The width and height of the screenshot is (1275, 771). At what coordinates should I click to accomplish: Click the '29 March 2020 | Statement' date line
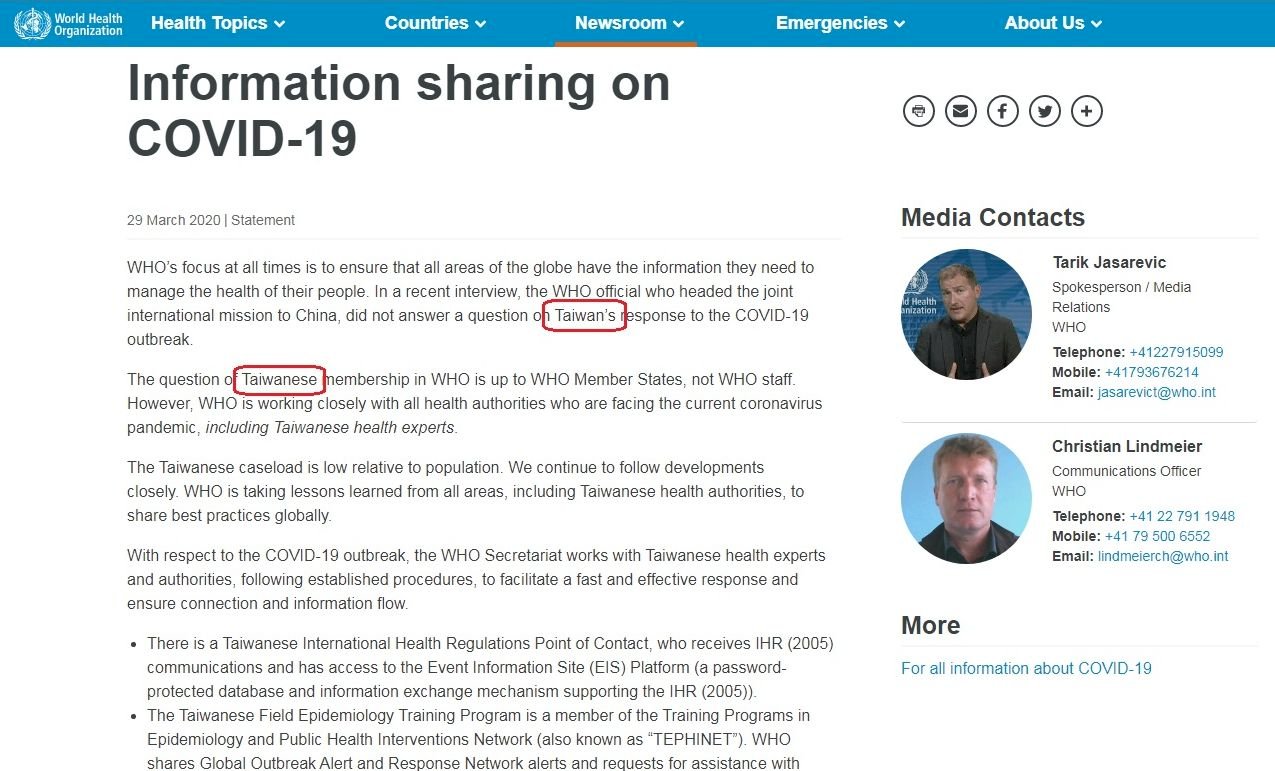(x=211, y=220)
